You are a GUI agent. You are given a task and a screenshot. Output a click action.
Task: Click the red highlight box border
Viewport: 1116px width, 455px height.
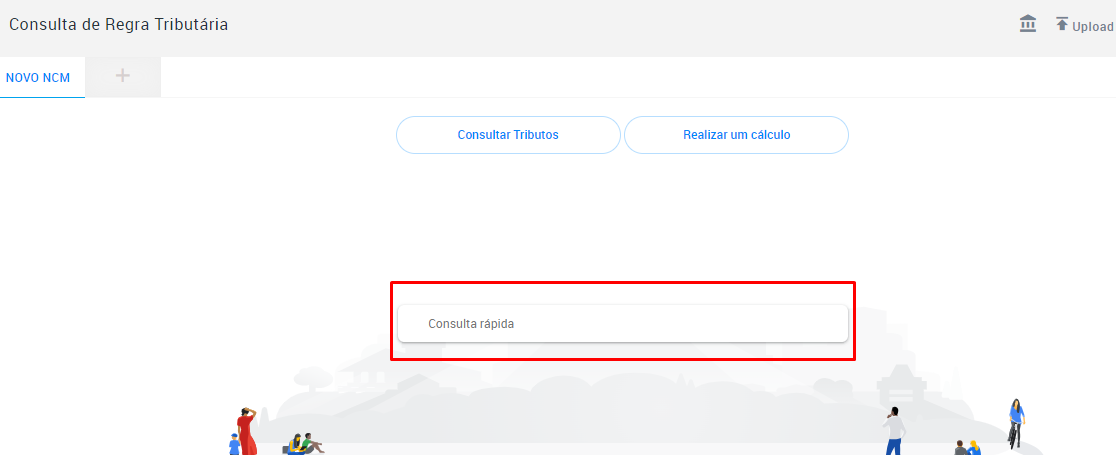[623, 283]
